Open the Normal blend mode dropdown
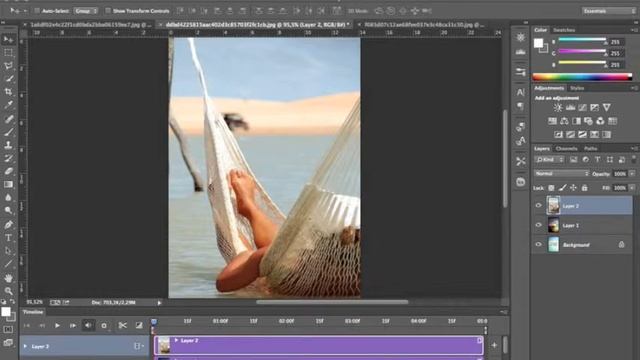The height and width of the screenshot is (360, 640). [562, 173]
